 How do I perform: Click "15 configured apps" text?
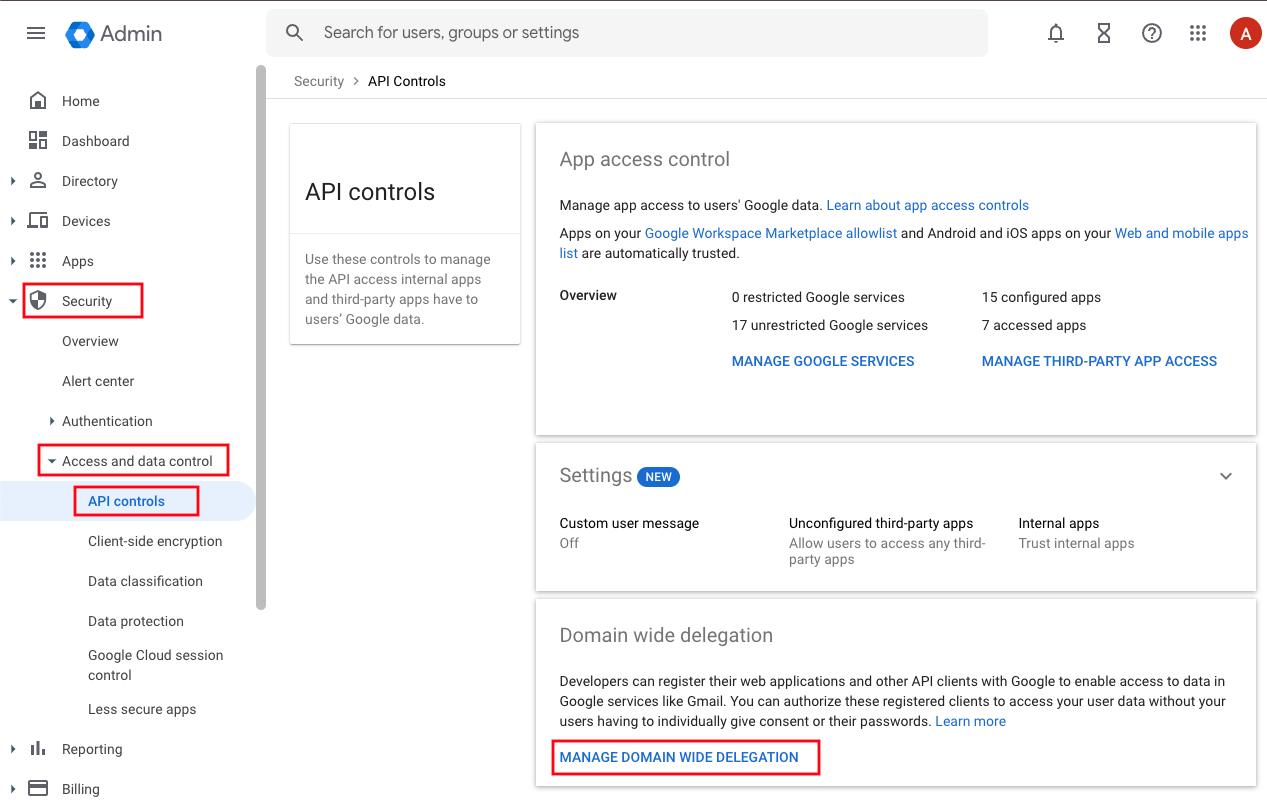pos(1041,297)
